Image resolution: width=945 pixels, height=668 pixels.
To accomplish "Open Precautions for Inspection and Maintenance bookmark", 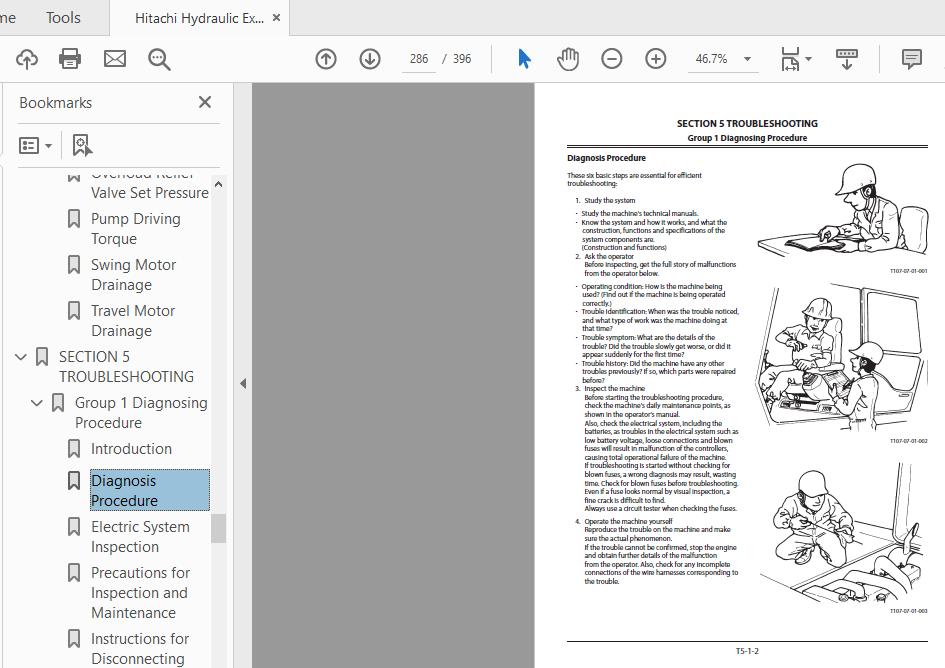I will pos(140,593).
